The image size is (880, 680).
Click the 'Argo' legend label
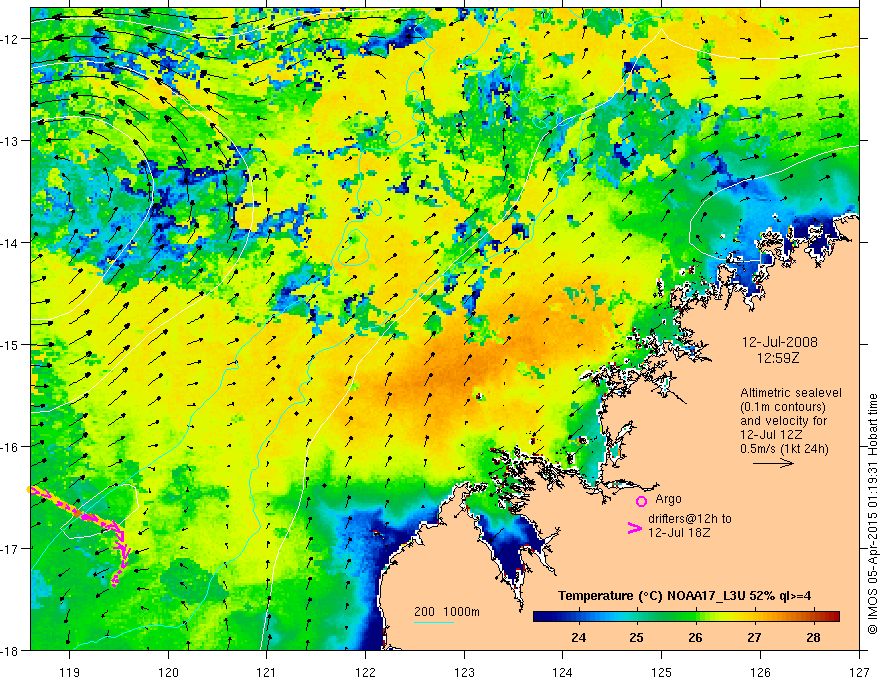(668, 499)
